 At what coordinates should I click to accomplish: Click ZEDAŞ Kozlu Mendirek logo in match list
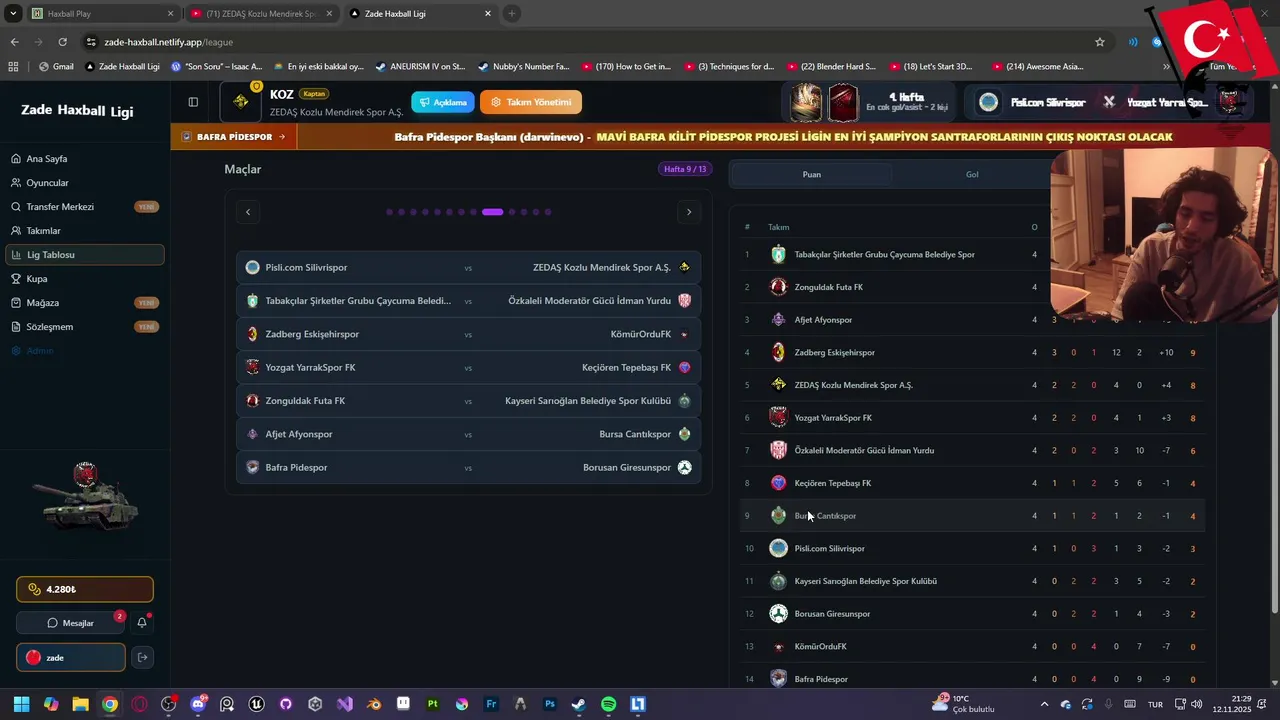(684, 267)
